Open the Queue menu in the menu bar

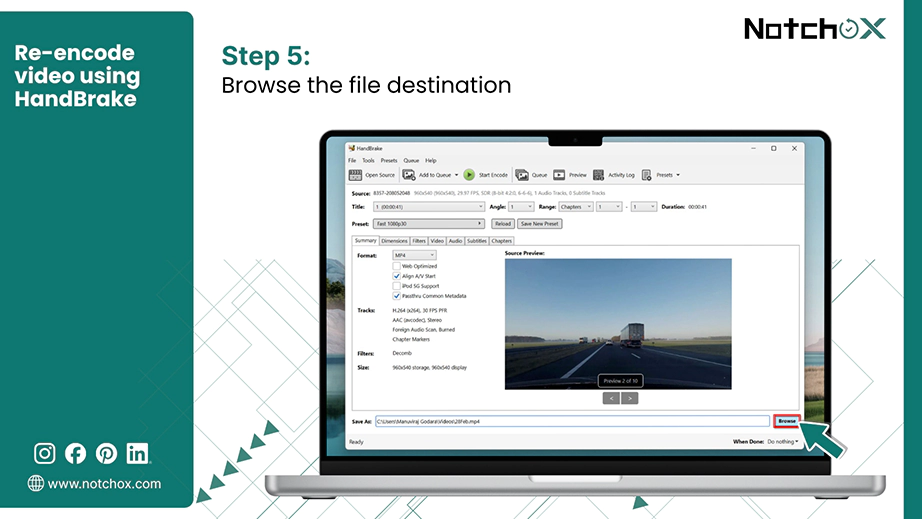(411, 160)
